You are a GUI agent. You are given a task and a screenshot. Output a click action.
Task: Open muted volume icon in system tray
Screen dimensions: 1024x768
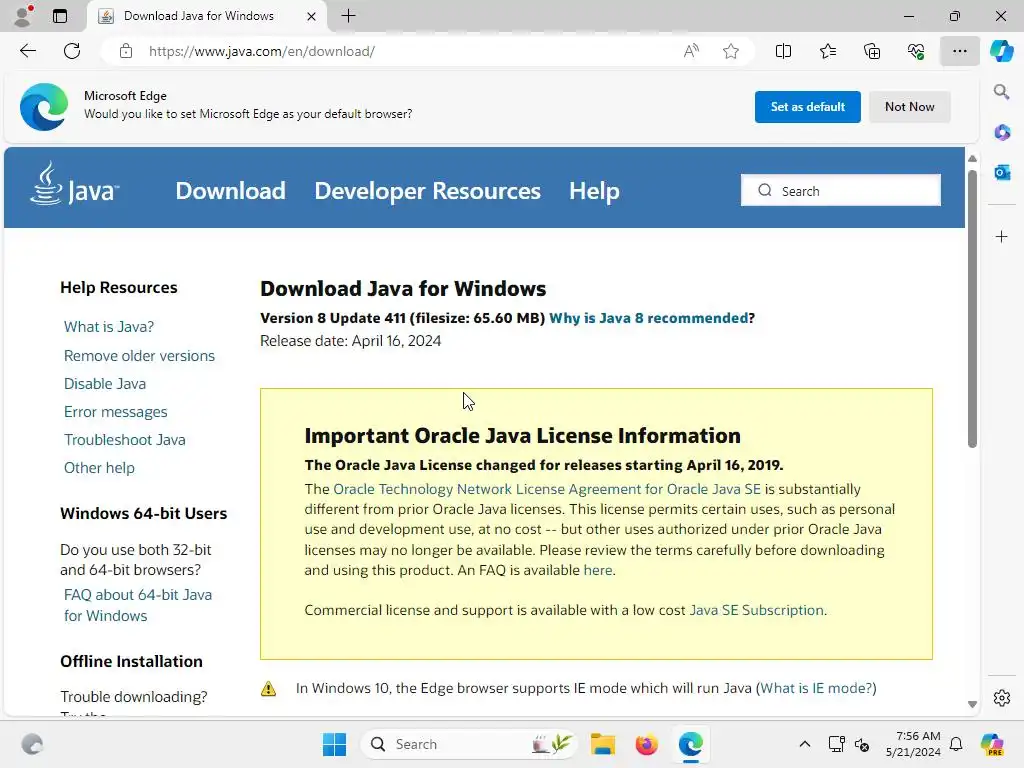tap(862, 744)
